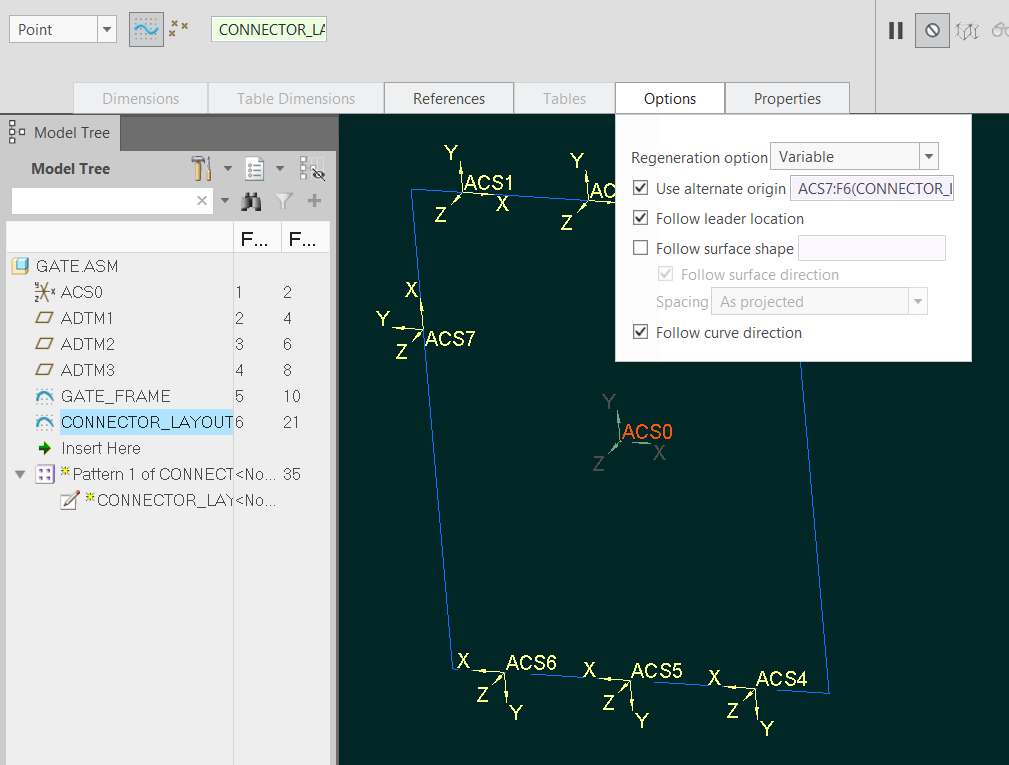
Task: Click the binoculars search icon in Model Tree
Action: pyautogui.click(x=252, y=200)
